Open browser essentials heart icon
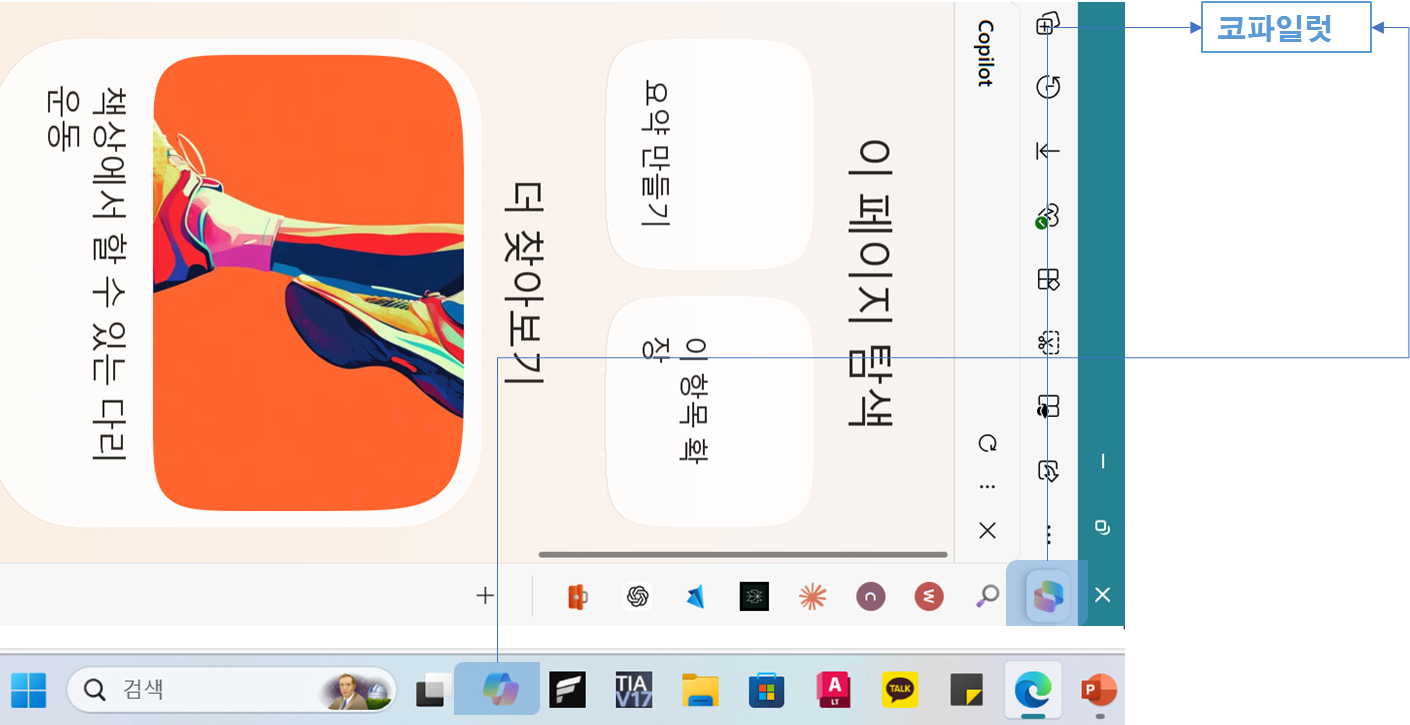 point(1047,216)
